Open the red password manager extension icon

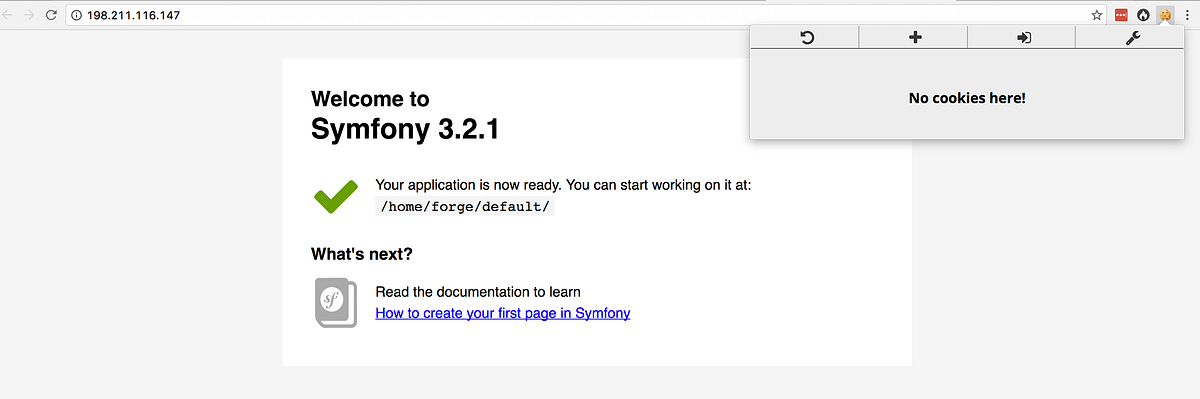1121,15
